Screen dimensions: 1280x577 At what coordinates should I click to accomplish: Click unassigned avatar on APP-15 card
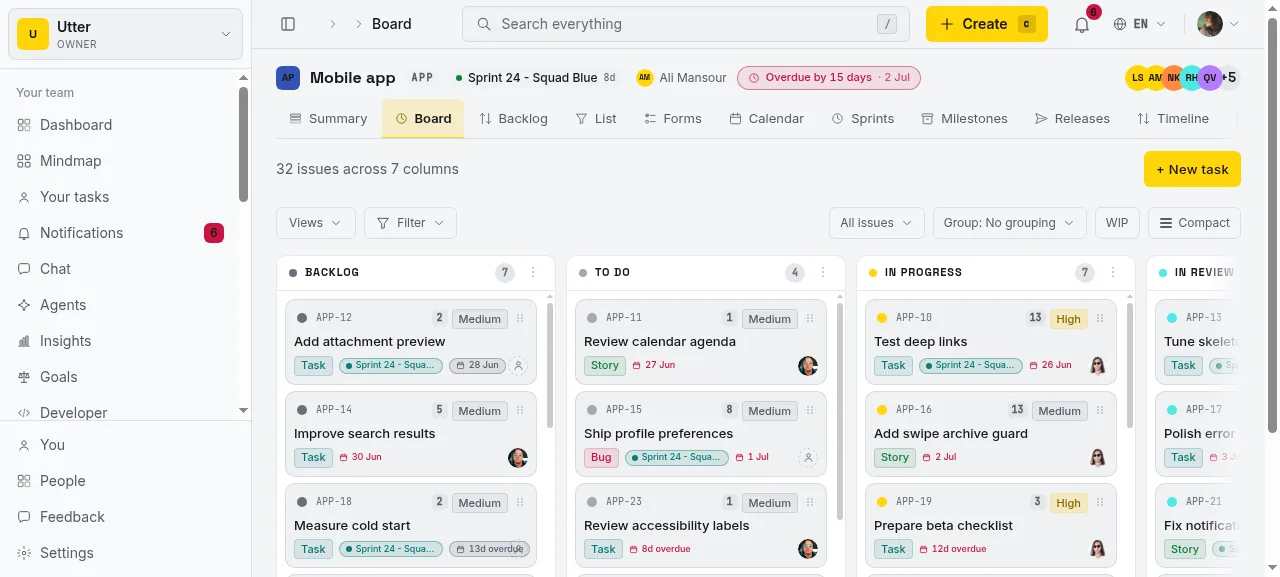click(x=808, y=458)
